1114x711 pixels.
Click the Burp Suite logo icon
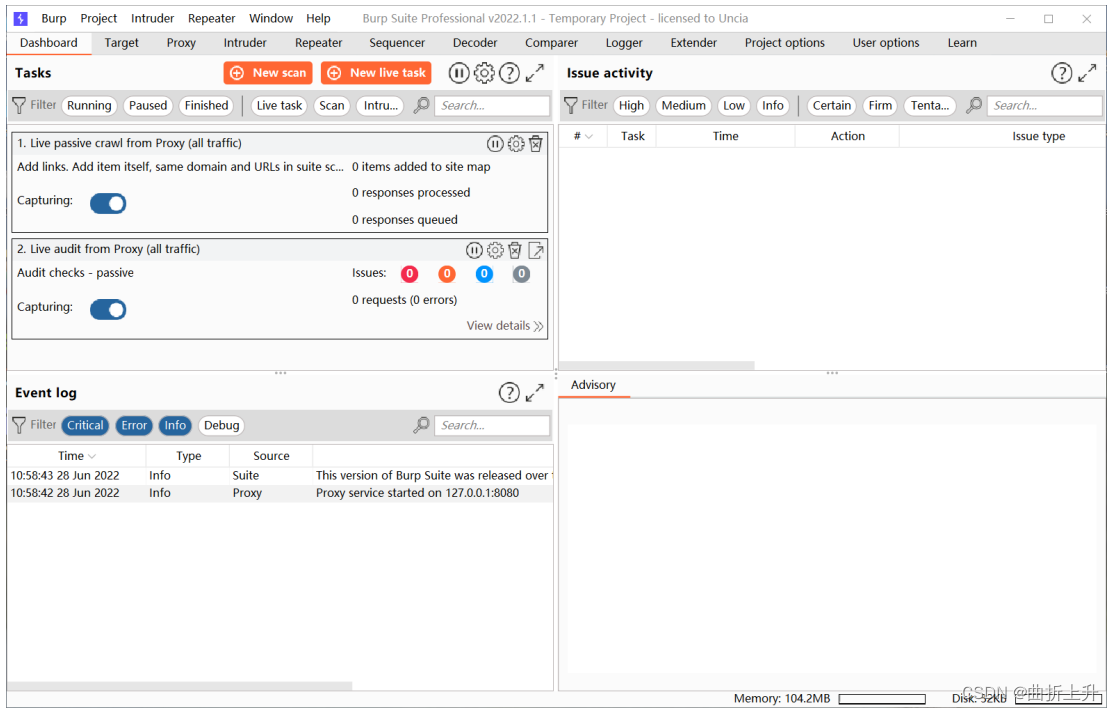tap(21, 18)
